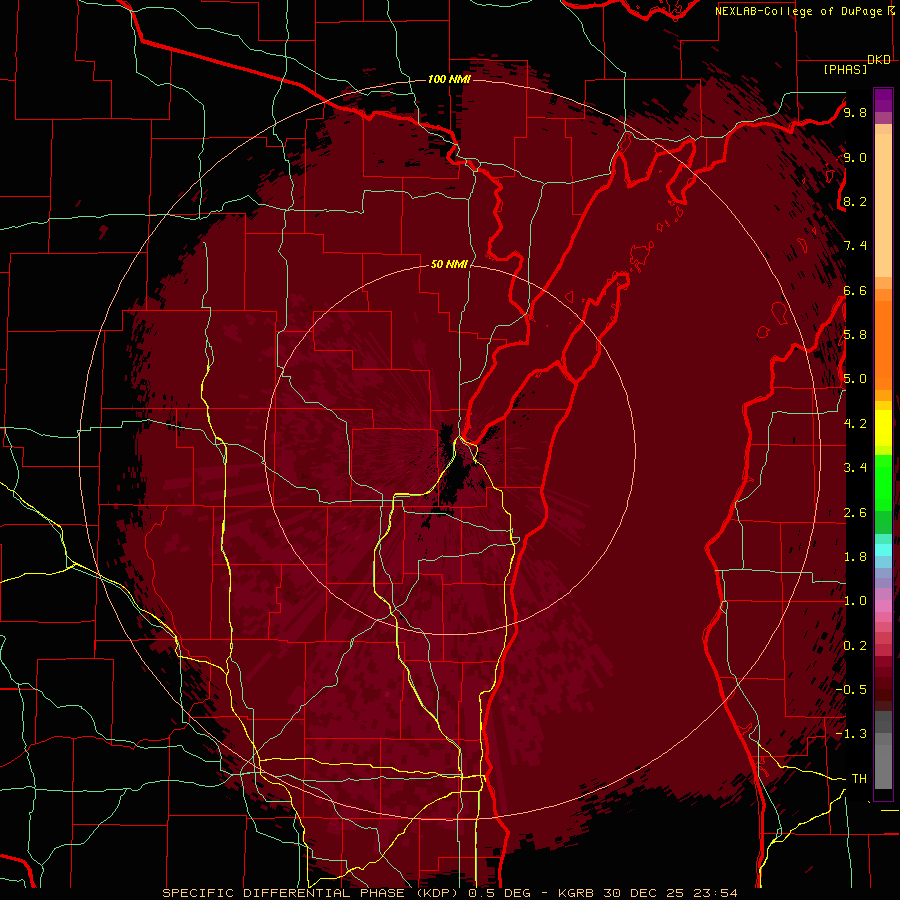Select the 1.8 value on the color scale
The width and height of the screenshot is (900, 900).
tap(855, 556)
